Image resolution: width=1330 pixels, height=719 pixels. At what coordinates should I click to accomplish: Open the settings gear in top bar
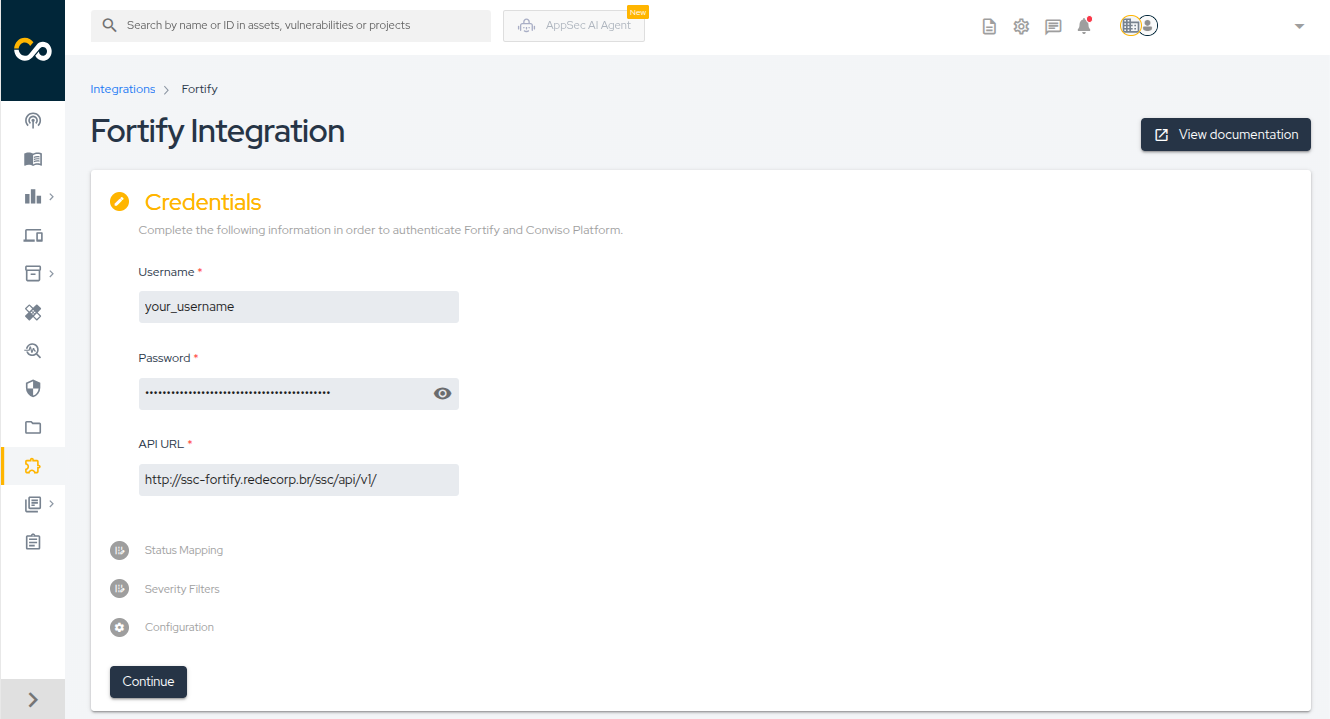[1021, 27]
